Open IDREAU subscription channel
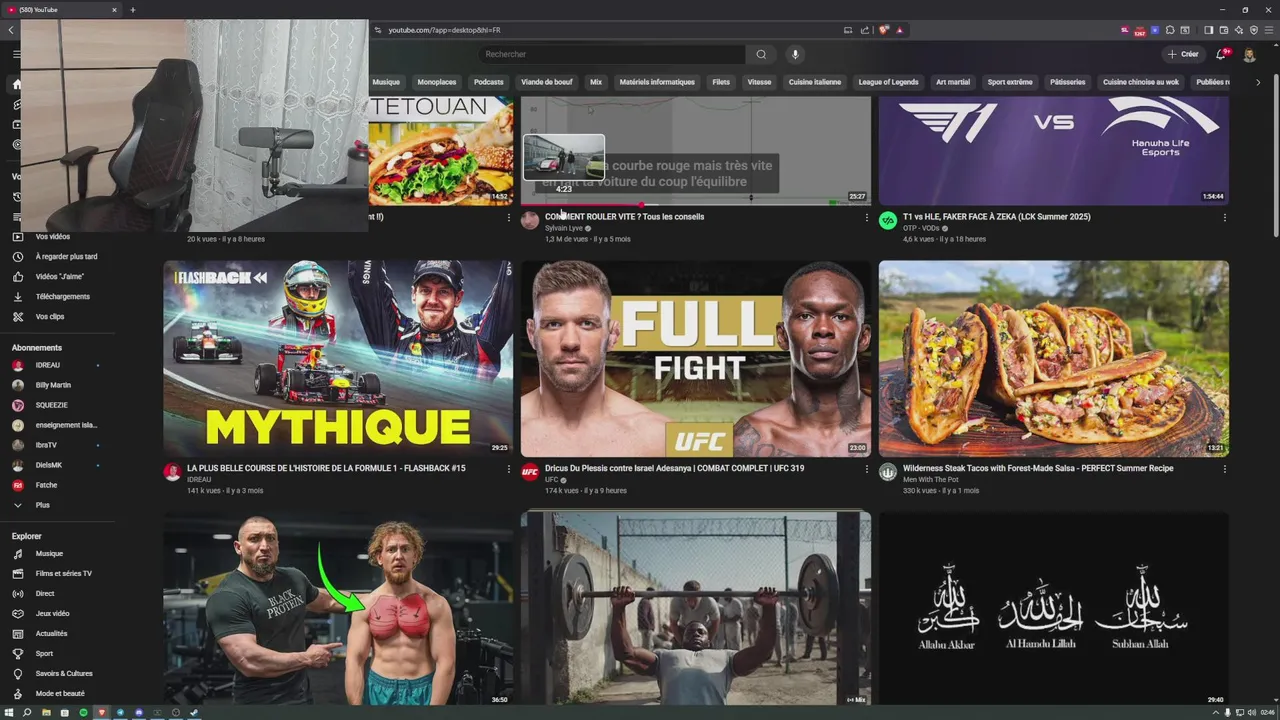The height and width of the screenshot is (720, 1280). coord(55,365)
